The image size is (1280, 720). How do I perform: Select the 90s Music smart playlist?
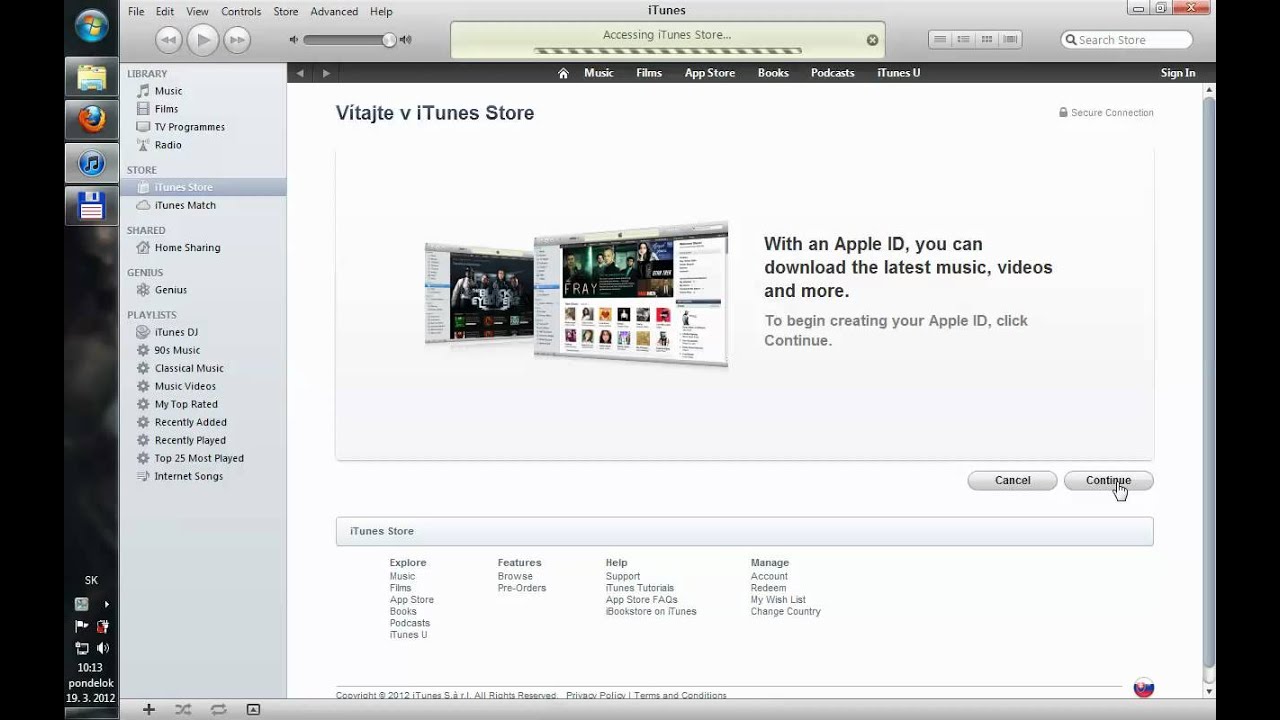177,350
